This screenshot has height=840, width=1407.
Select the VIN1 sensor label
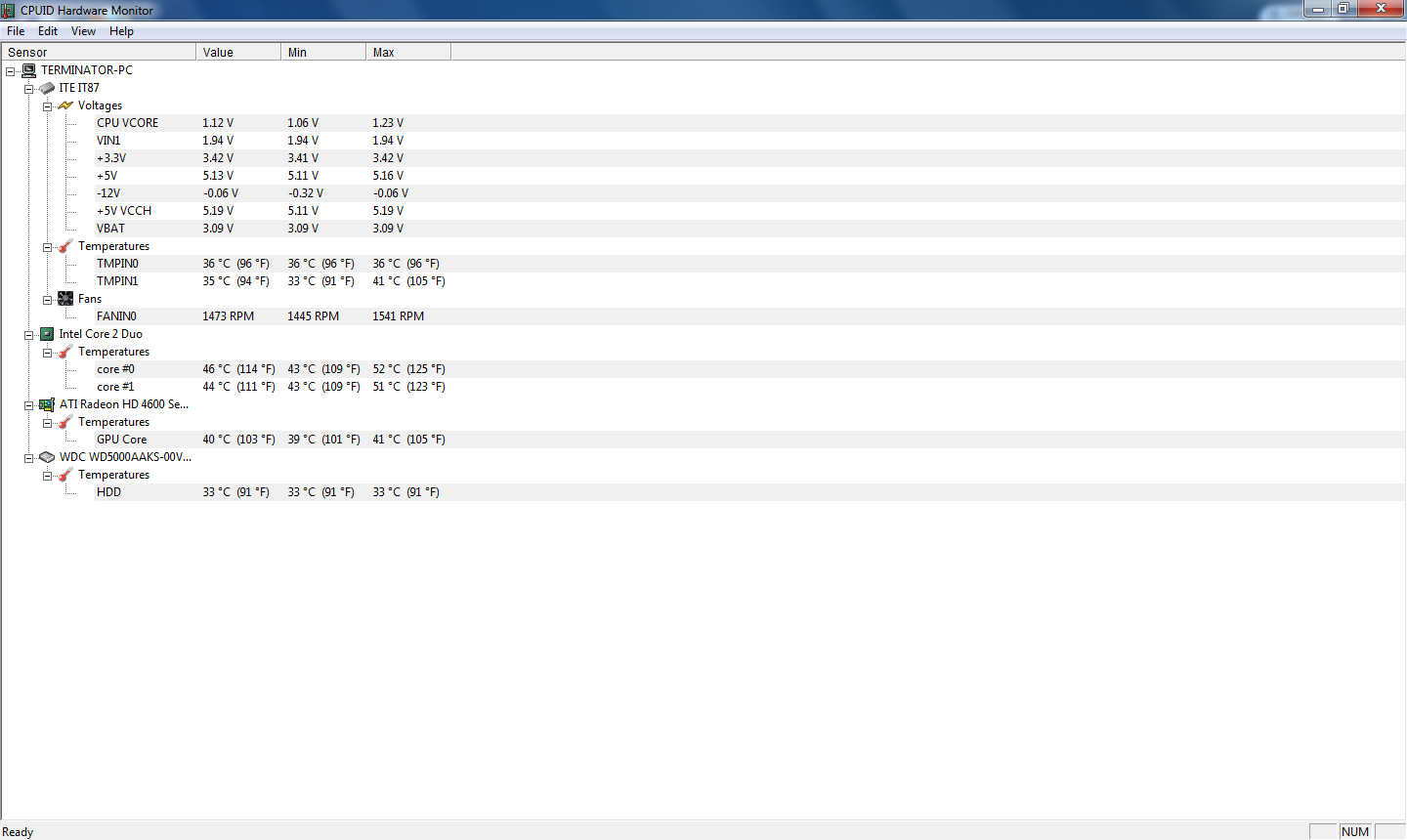pos(108,141)
